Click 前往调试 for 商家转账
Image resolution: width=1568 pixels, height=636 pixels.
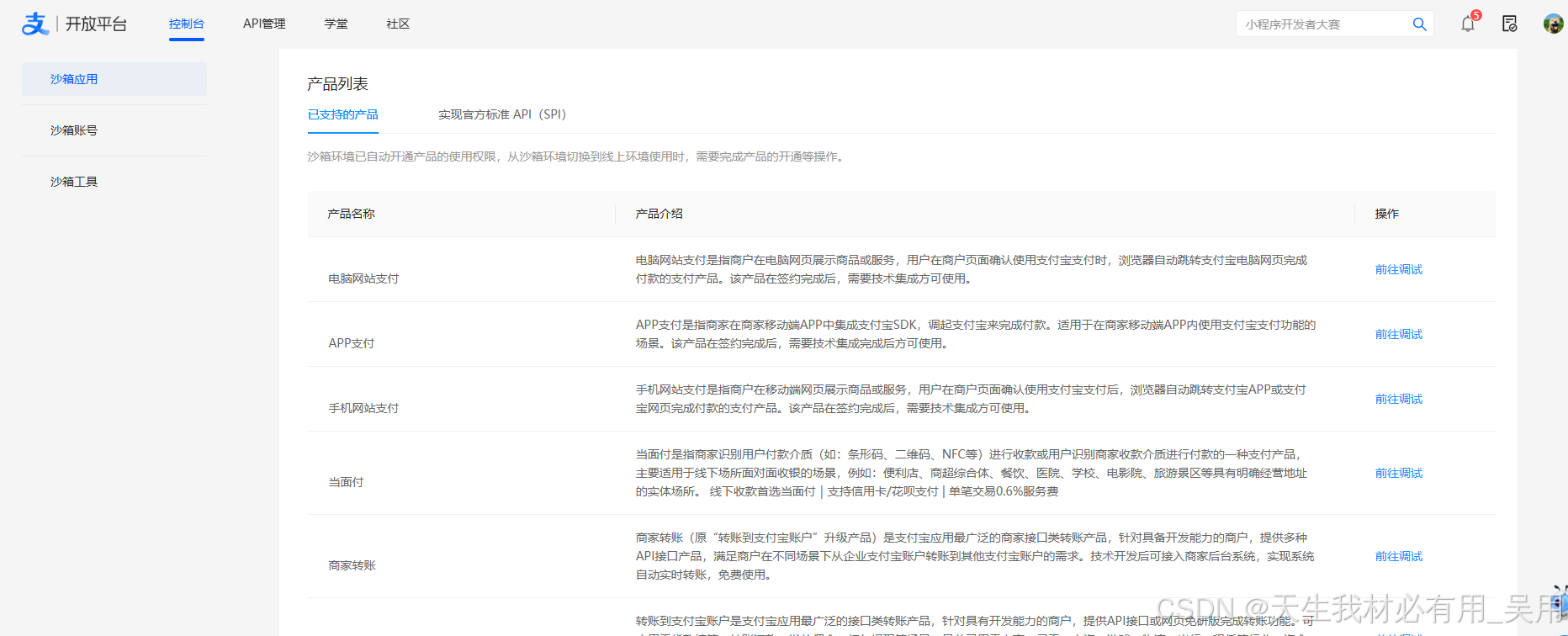pyautogui.click(x=1398, y=556)
